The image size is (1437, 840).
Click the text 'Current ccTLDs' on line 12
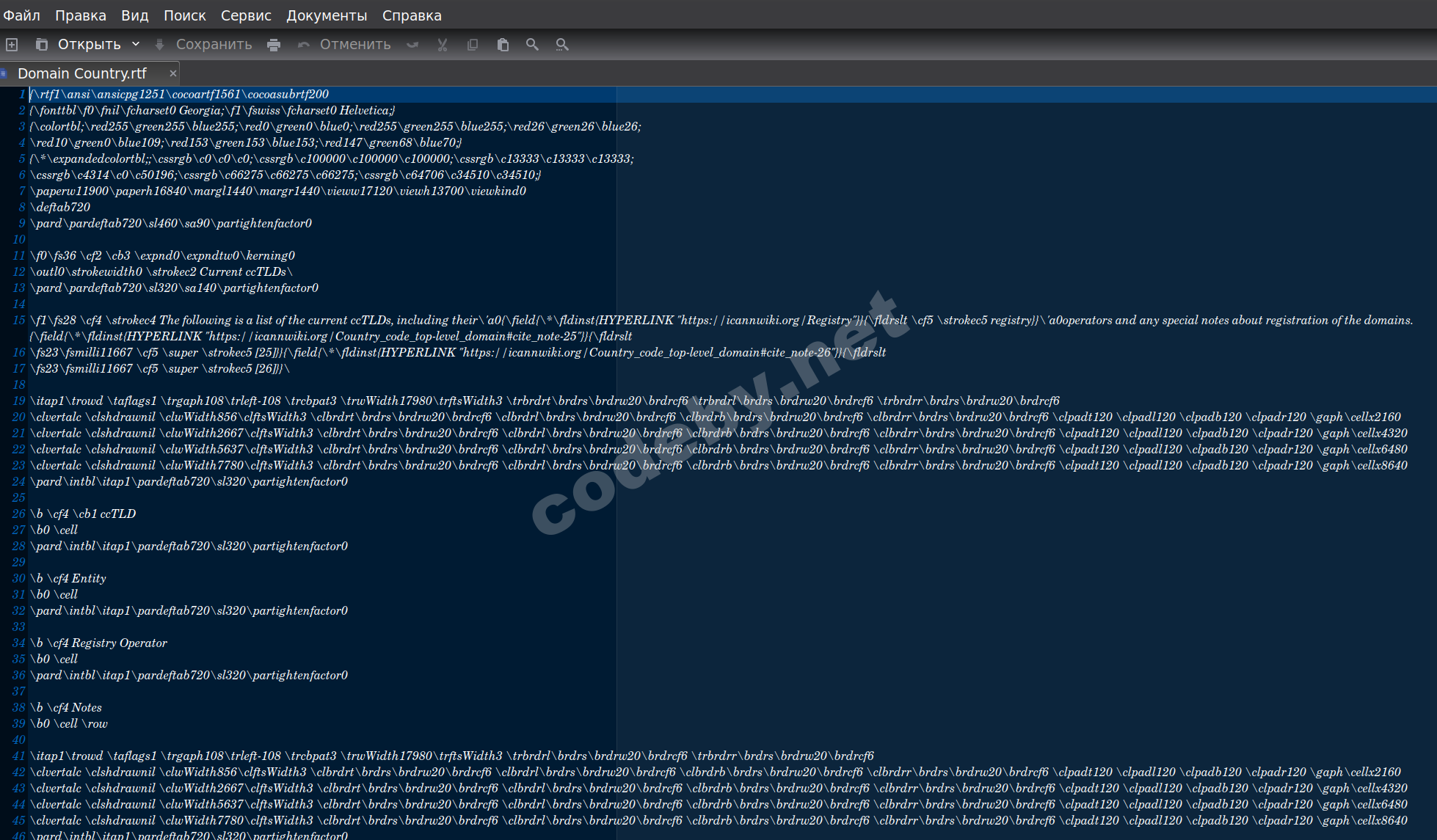click(x=243, y=271)
